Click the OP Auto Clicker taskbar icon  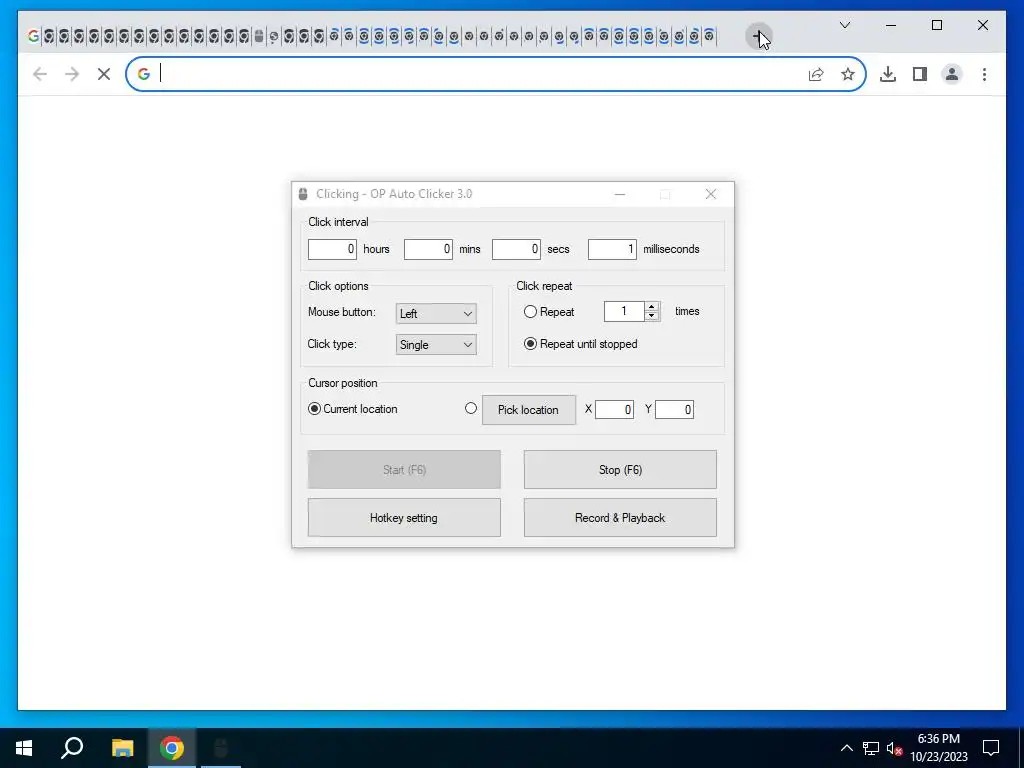point(221,748)
